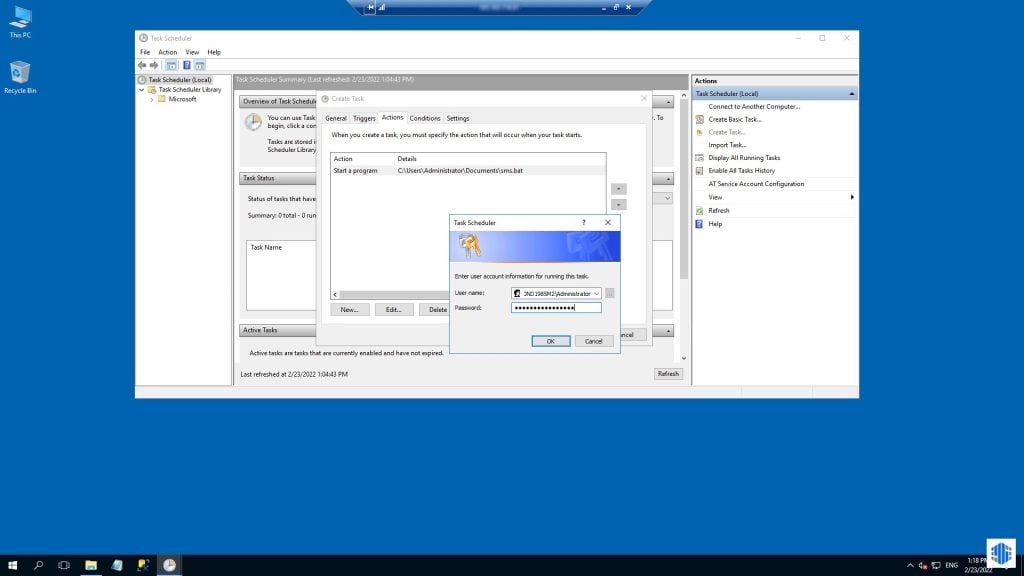Click the Display All Running Tasks icon
Image resolution: width=1024 pixels, height=576 pixels.
pos(700,157)
